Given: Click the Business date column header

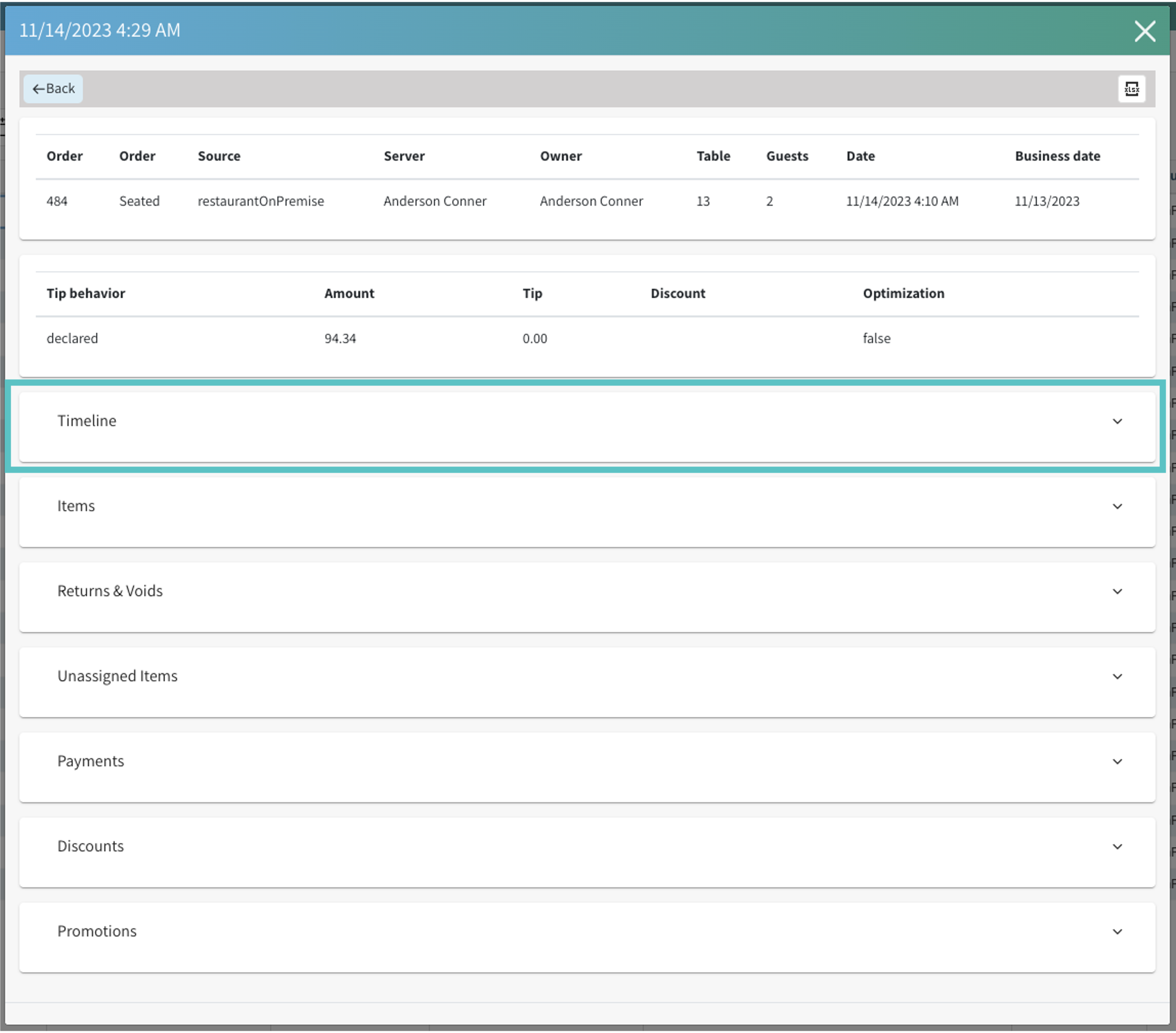Looking at the screenshot, I should (x=1057, y=156).
